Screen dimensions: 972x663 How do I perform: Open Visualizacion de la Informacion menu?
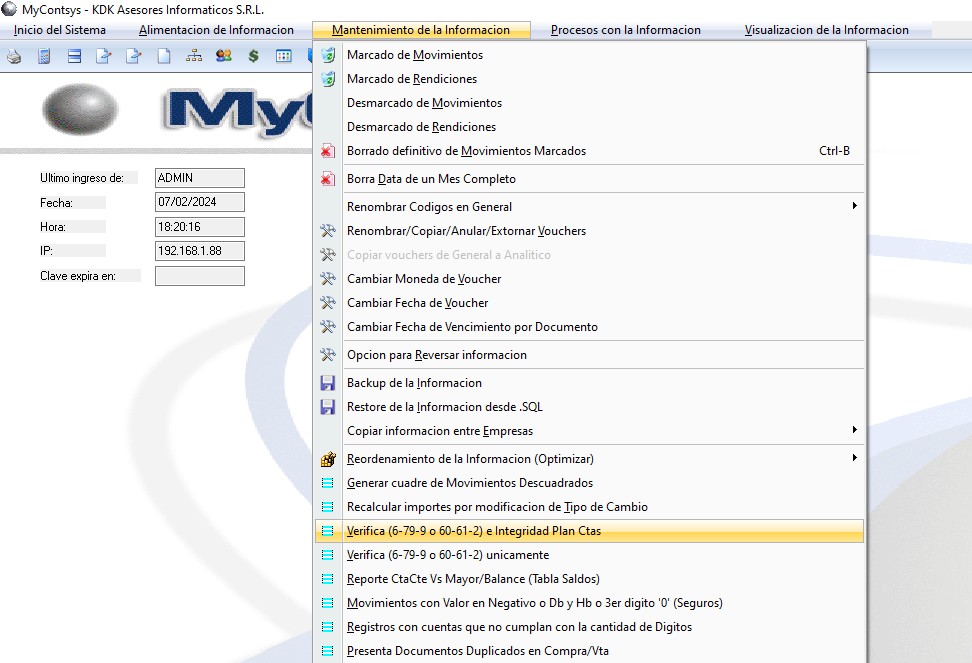tap(826, 30)
